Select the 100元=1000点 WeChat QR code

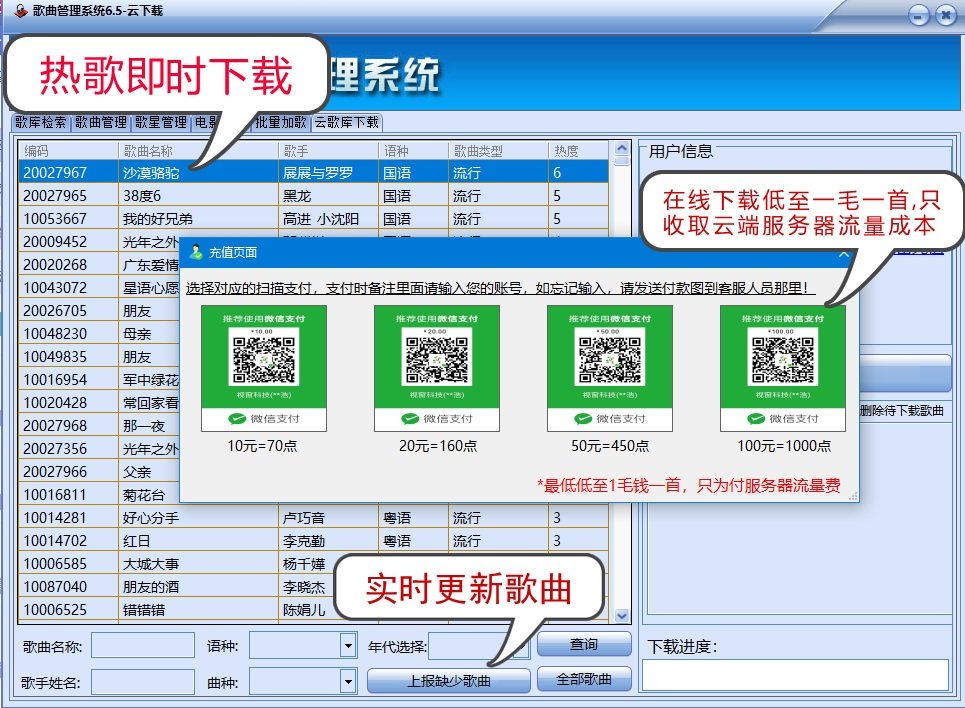pos(783,368)
